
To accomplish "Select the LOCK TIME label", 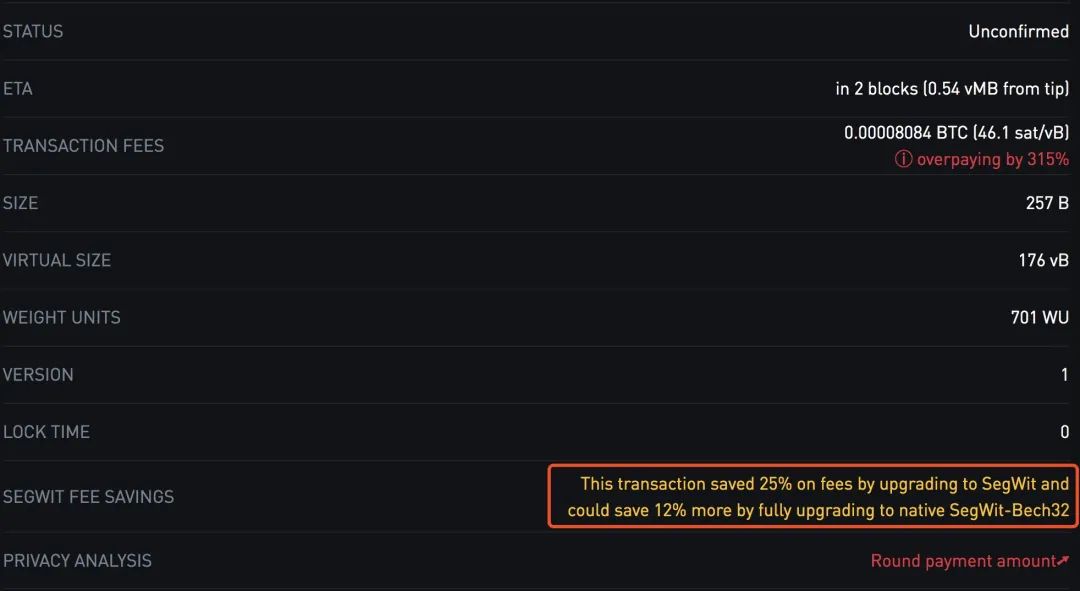I will click(46, 432).
